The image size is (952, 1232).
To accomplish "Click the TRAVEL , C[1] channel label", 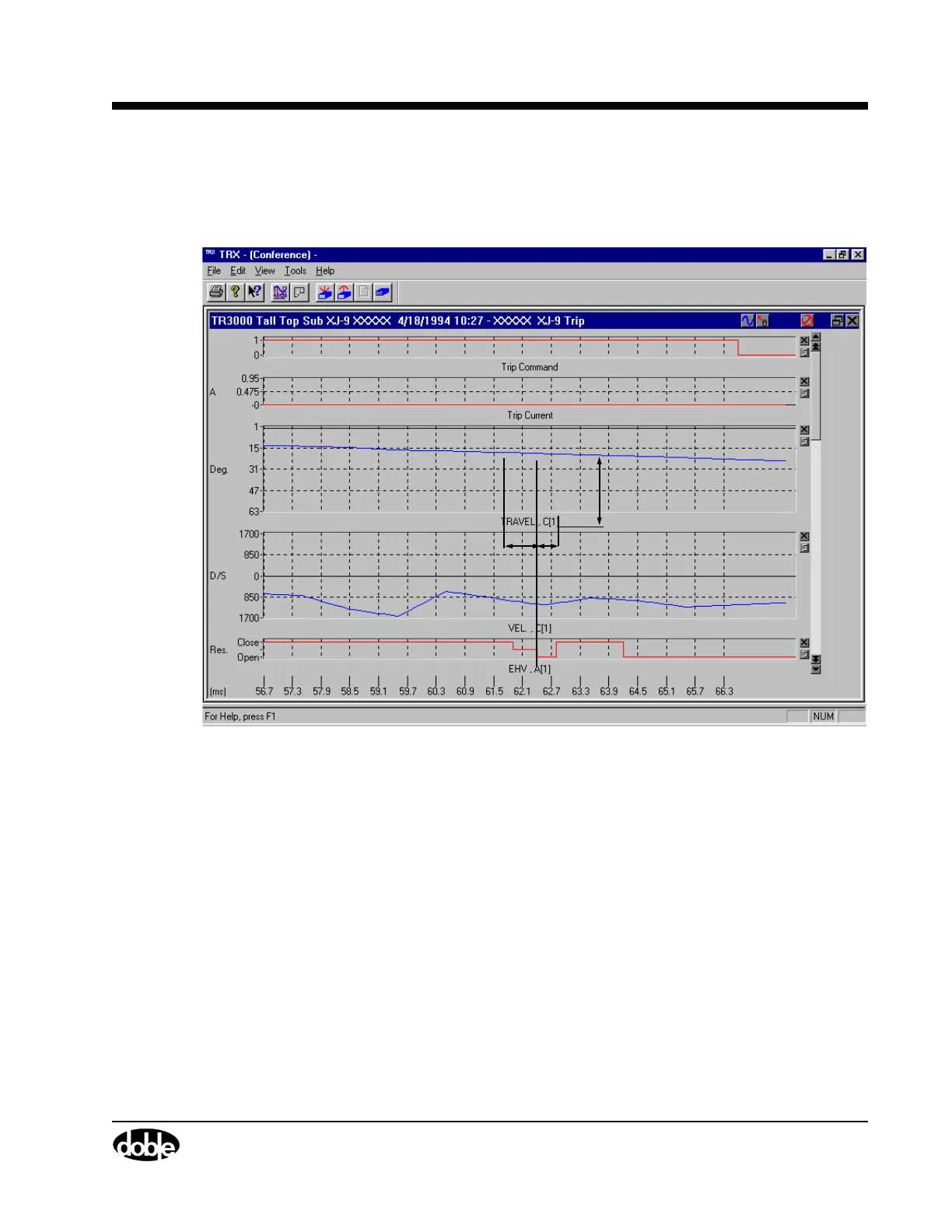I will (530, 522).
